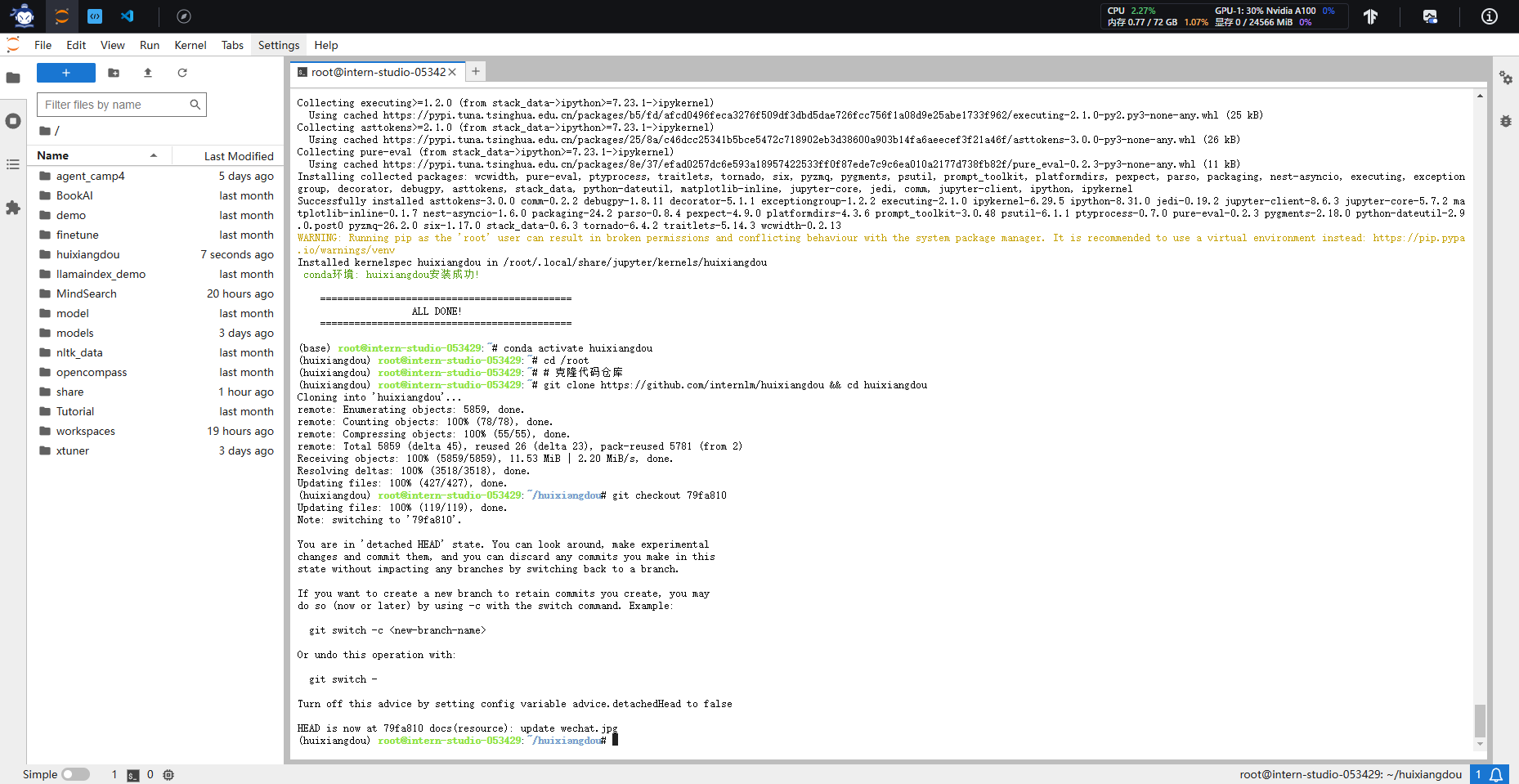Open the File menu
Screen dimensions: 1519x784
click(43, 45)
